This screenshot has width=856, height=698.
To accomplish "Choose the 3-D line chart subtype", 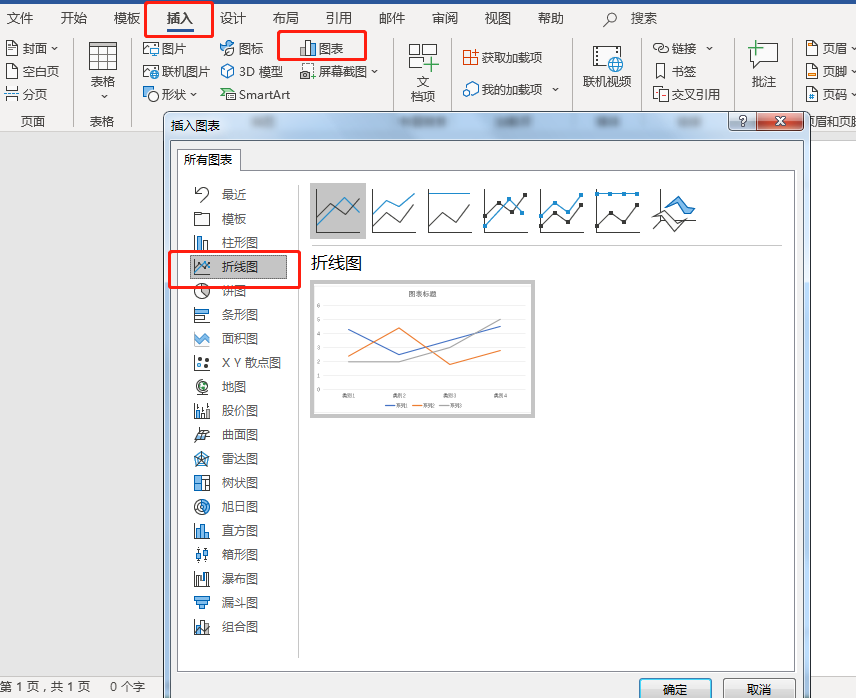I will 674,211.
